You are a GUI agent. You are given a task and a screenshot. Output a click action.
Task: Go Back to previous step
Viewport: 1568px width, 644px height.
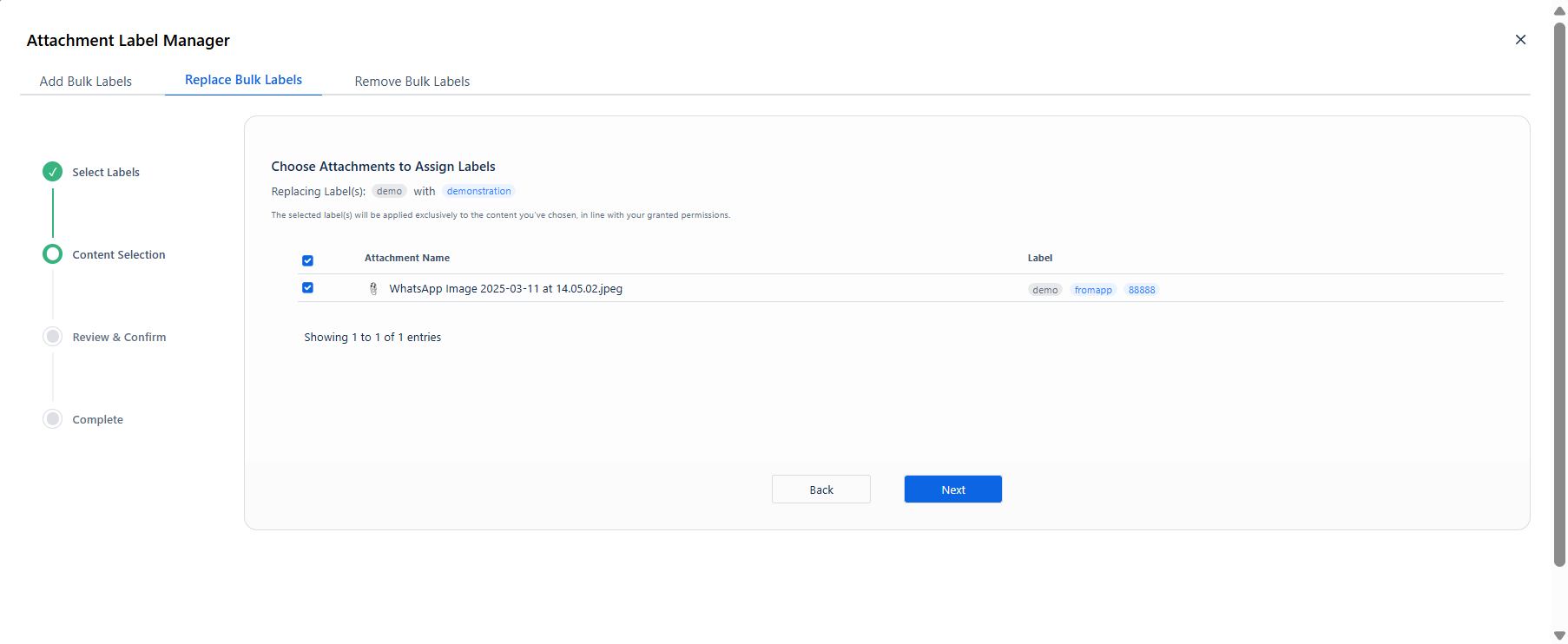[x=821, y=490]
